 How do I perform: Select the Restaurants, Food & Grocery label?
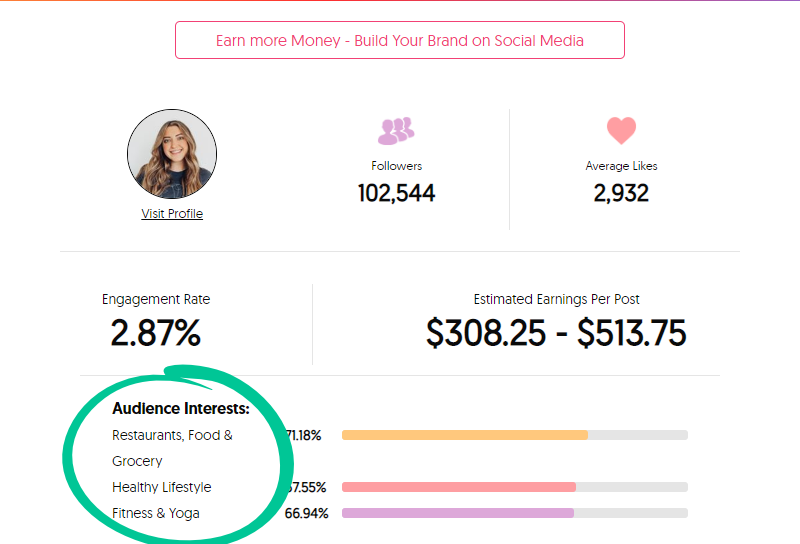(172, 448)
